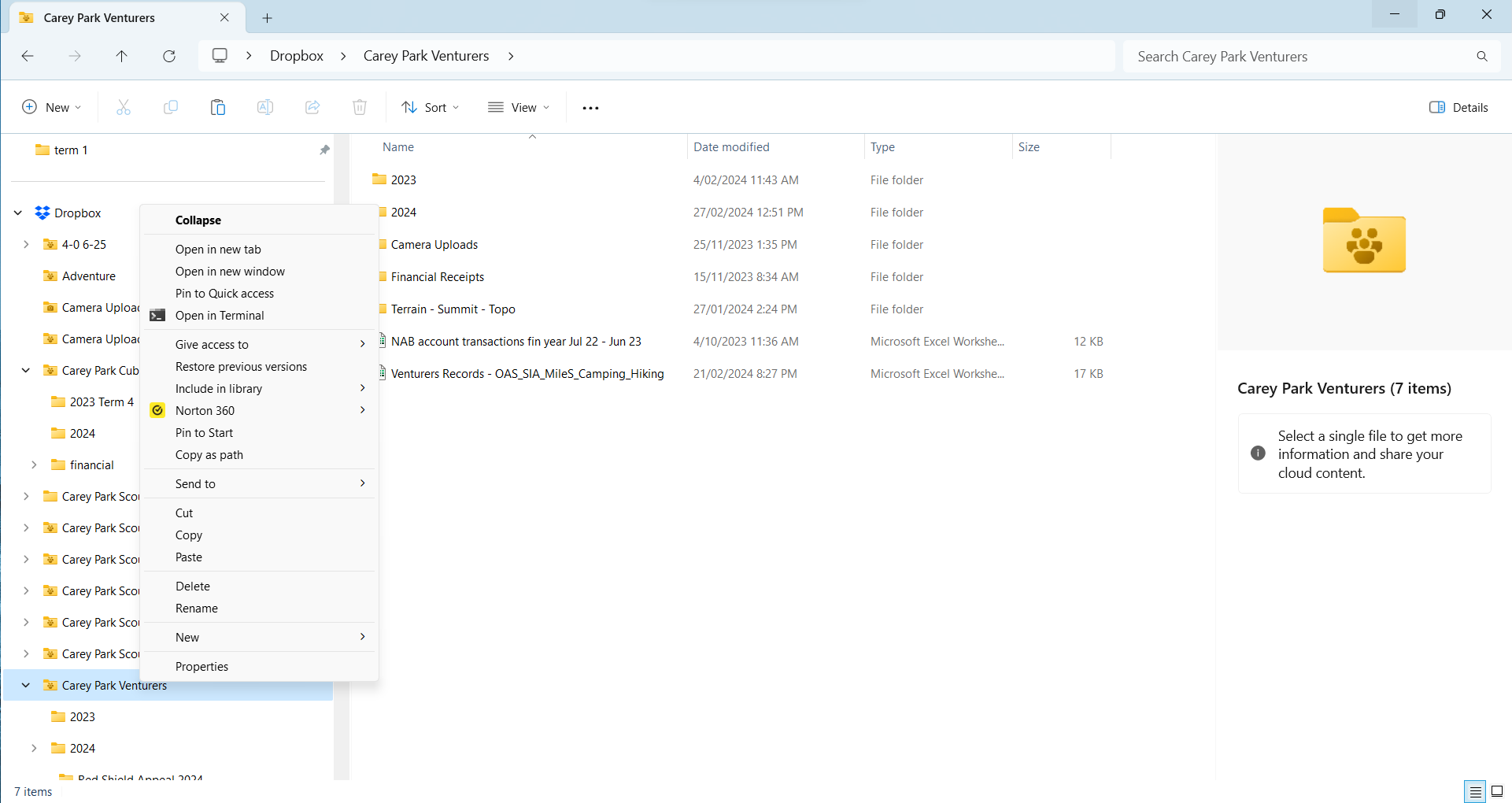Close the Carey Park Venturers tab
Viewport: 1512px width, 803px height.
pos(224,17)
